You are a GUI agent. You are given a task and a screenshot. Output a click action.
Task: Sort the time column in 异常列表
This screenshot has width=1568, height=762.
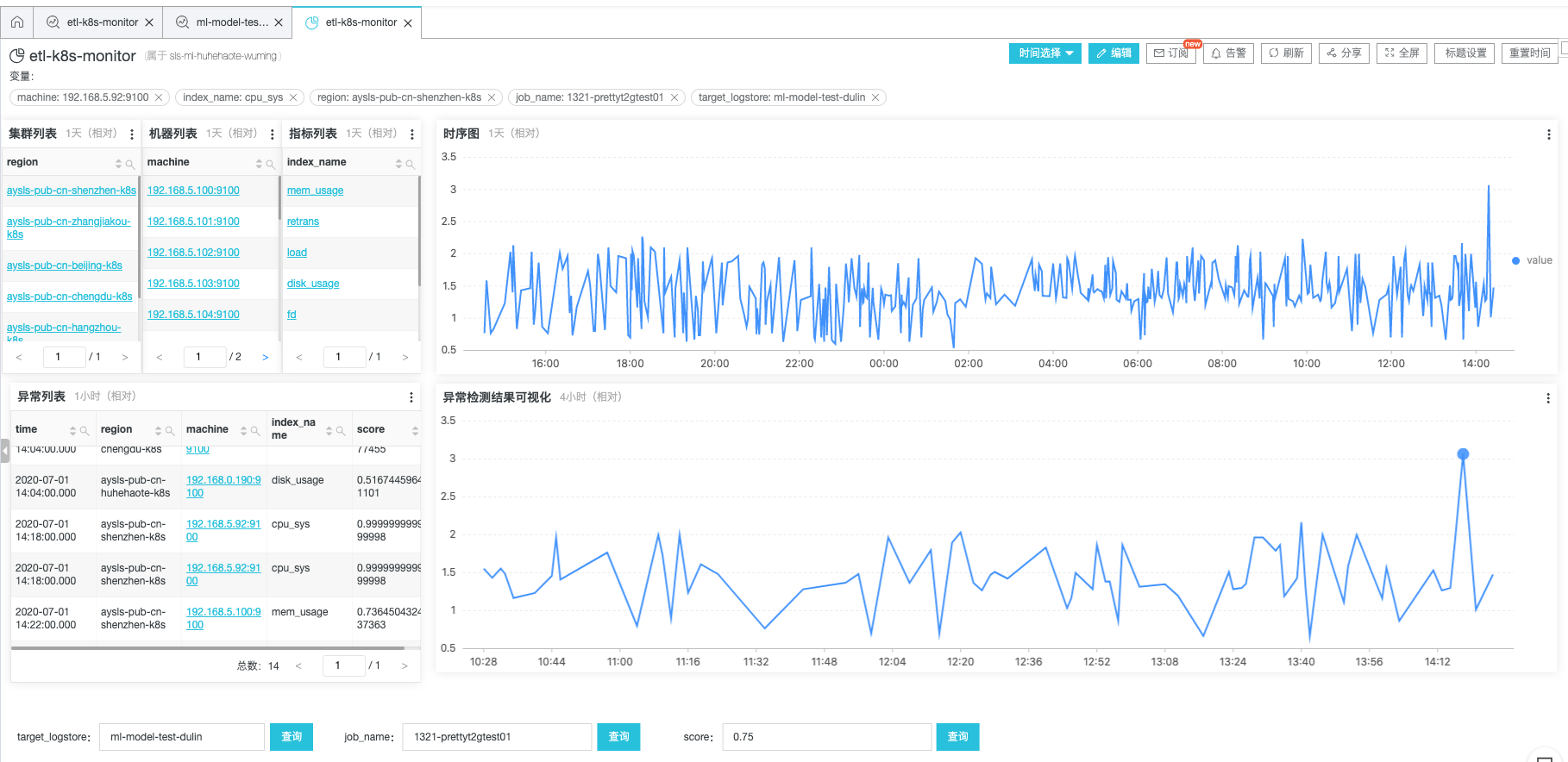point(72,431)
